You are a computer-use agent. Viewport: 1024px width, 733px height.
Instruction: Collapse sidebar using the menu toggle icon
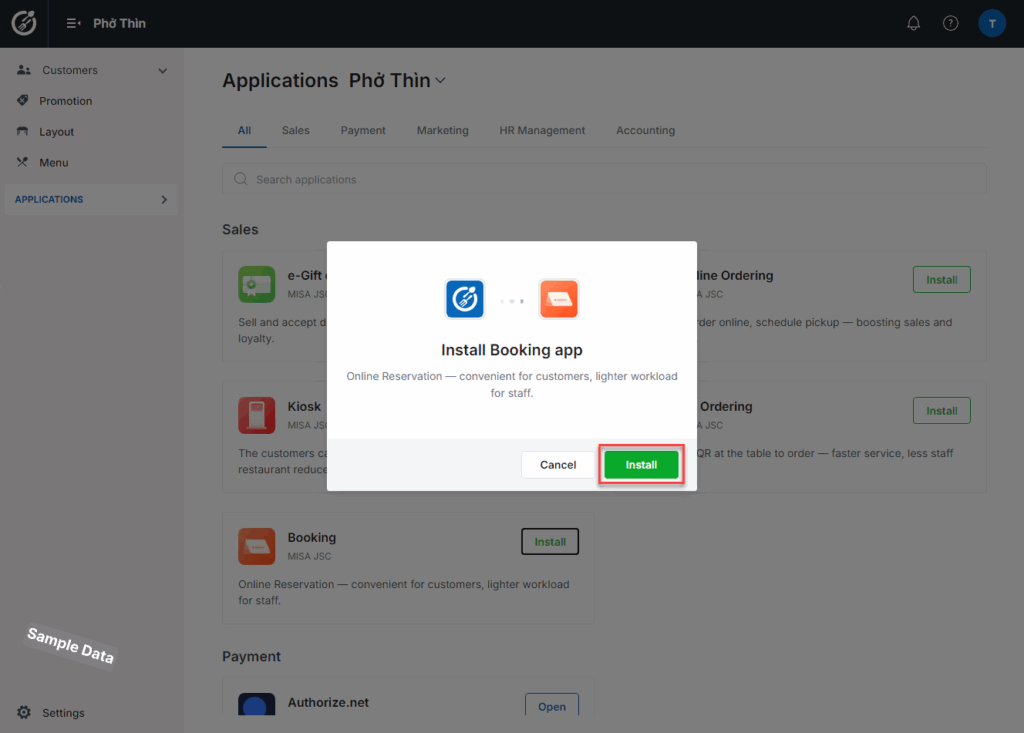click(x=73, y=23)
